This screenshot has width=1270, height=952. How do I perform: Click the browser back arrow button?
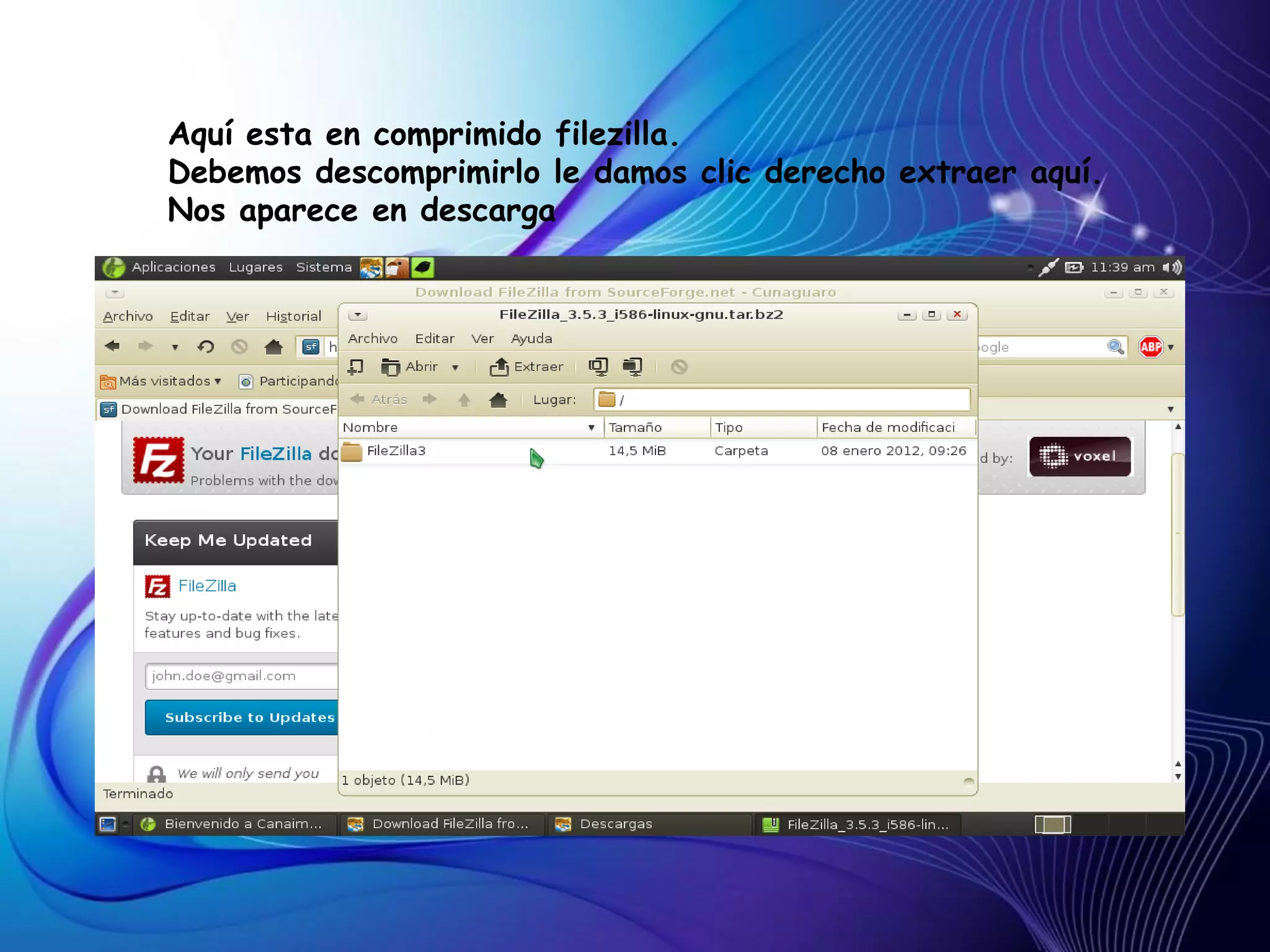tap(112, 346)
